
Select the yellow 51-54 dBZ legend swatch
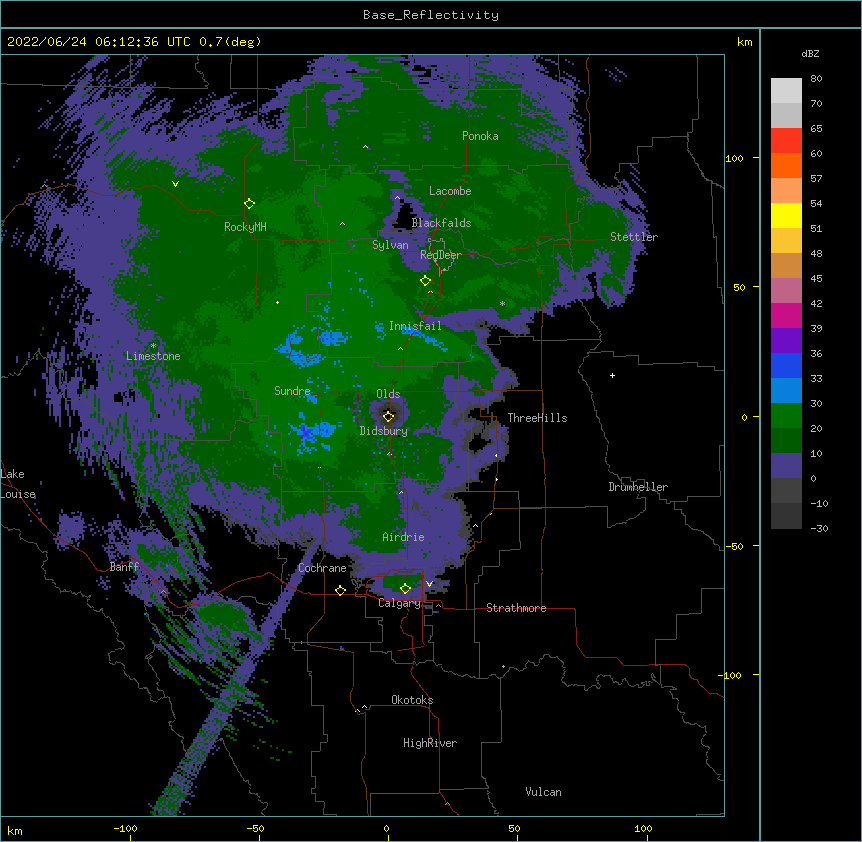786,215
